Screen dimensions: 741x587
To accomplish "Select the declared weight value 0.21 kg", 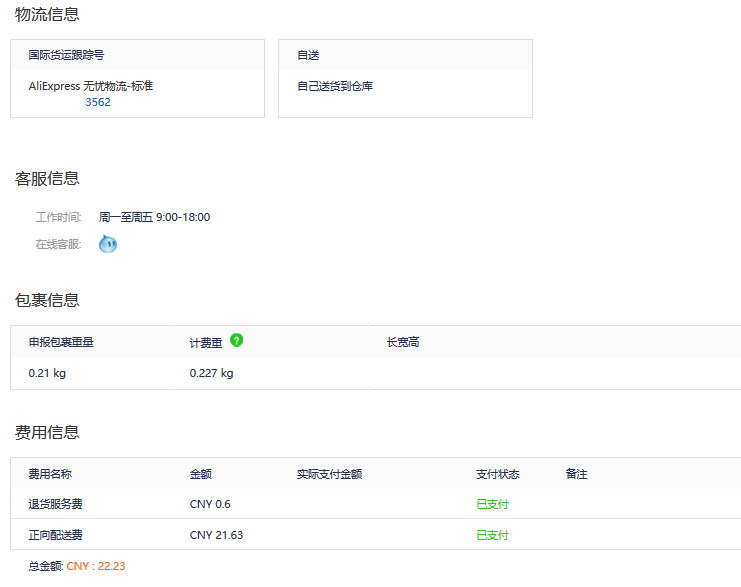I will [47, 373].
